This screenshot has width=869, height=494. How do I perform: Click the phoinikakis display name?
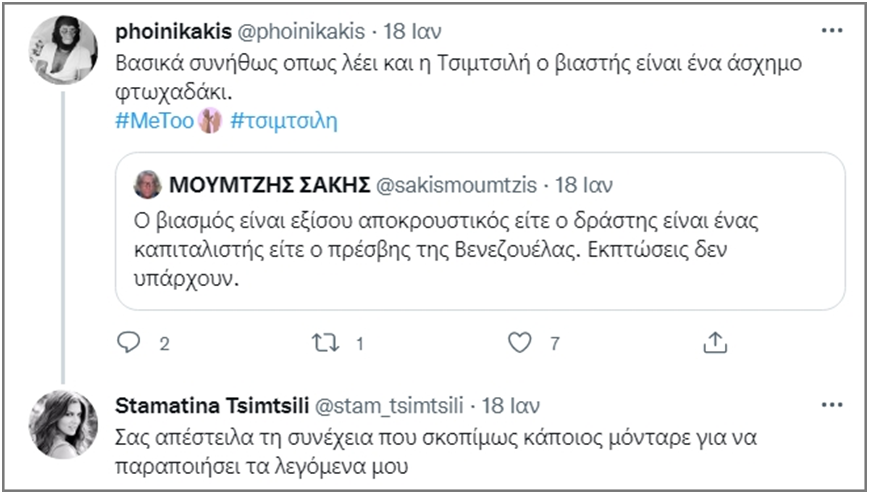coord(175,31)
